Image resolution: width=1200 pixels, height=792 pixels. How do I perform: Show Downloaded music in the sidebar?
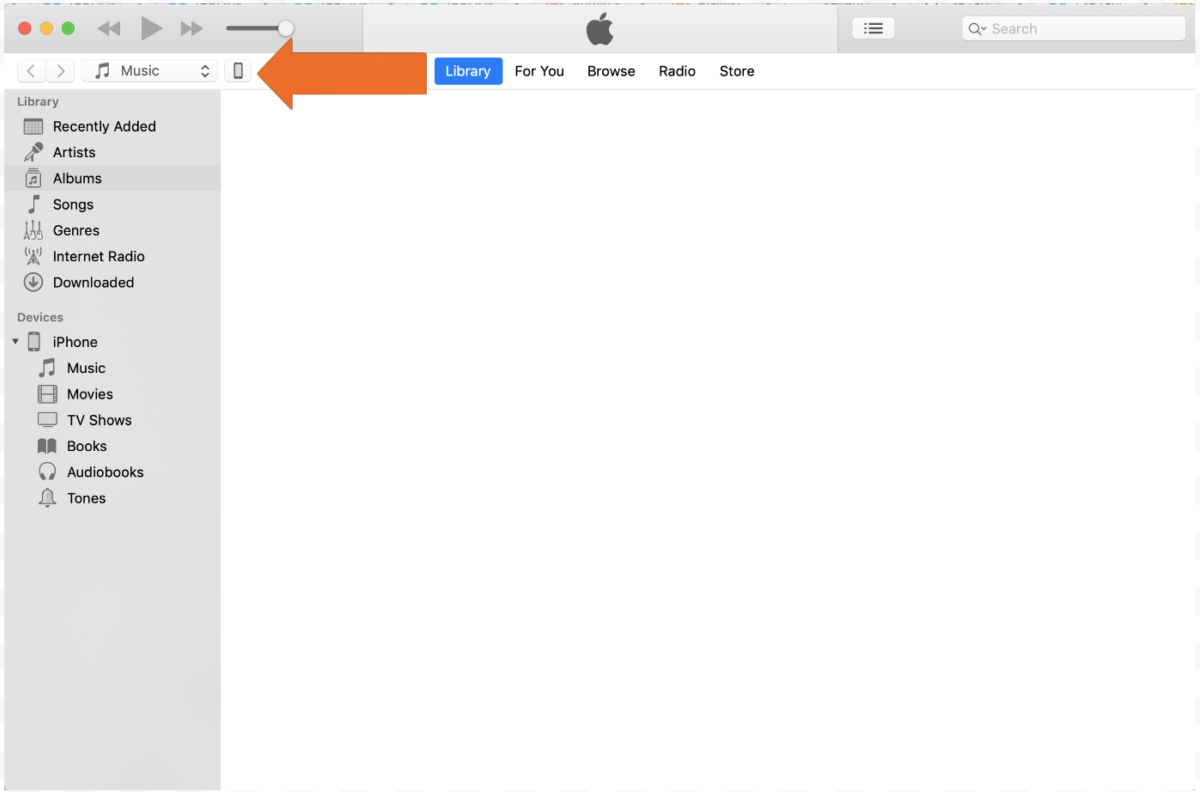(92, 282)
